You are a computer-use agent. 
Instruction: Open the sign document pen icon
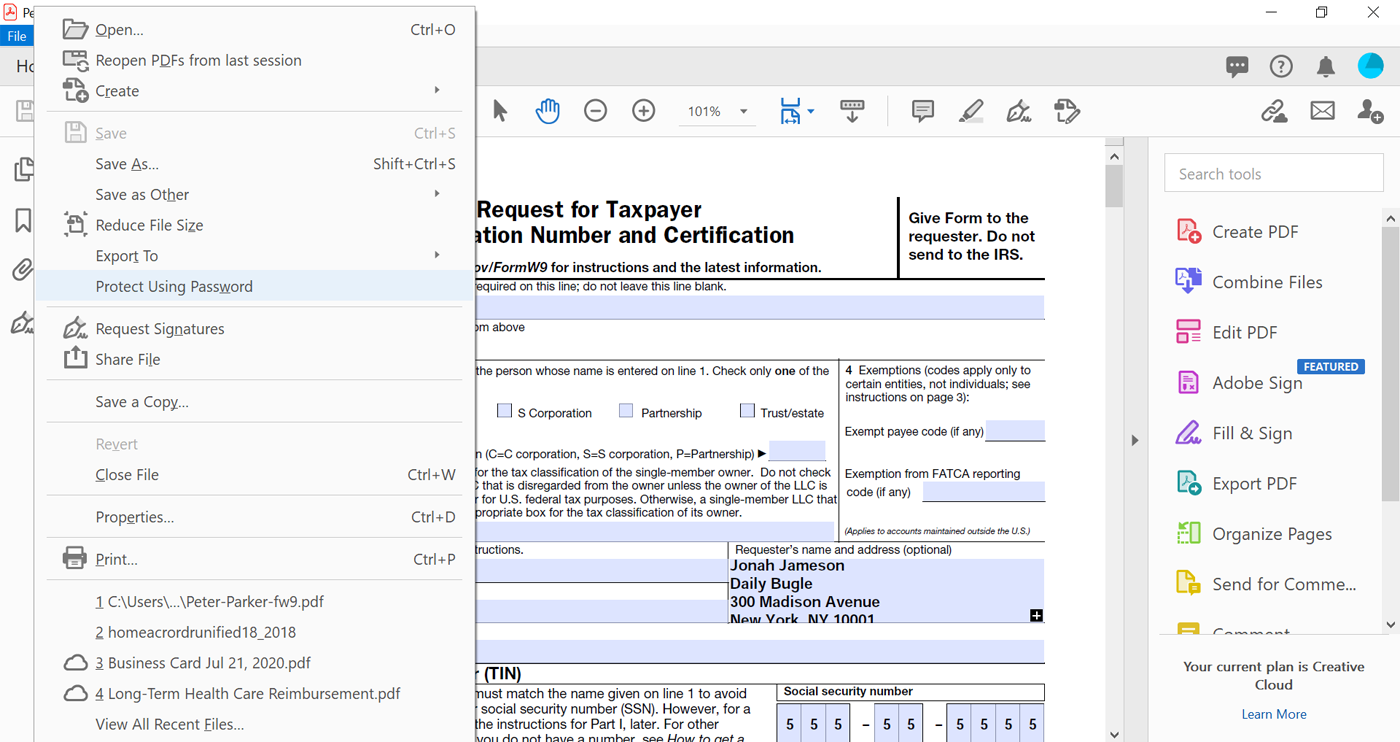pyautogui.click(x=1019, y=111)
